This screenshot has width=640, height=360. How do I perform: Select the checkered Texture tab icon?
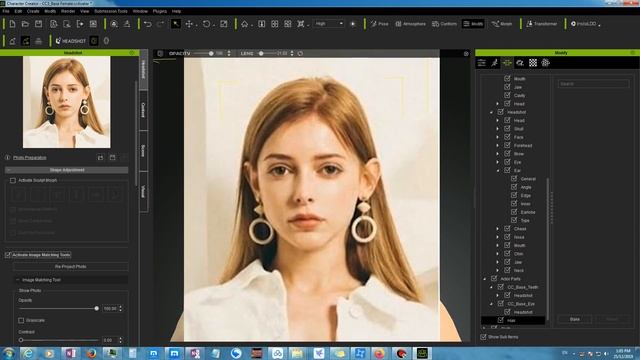533,63
